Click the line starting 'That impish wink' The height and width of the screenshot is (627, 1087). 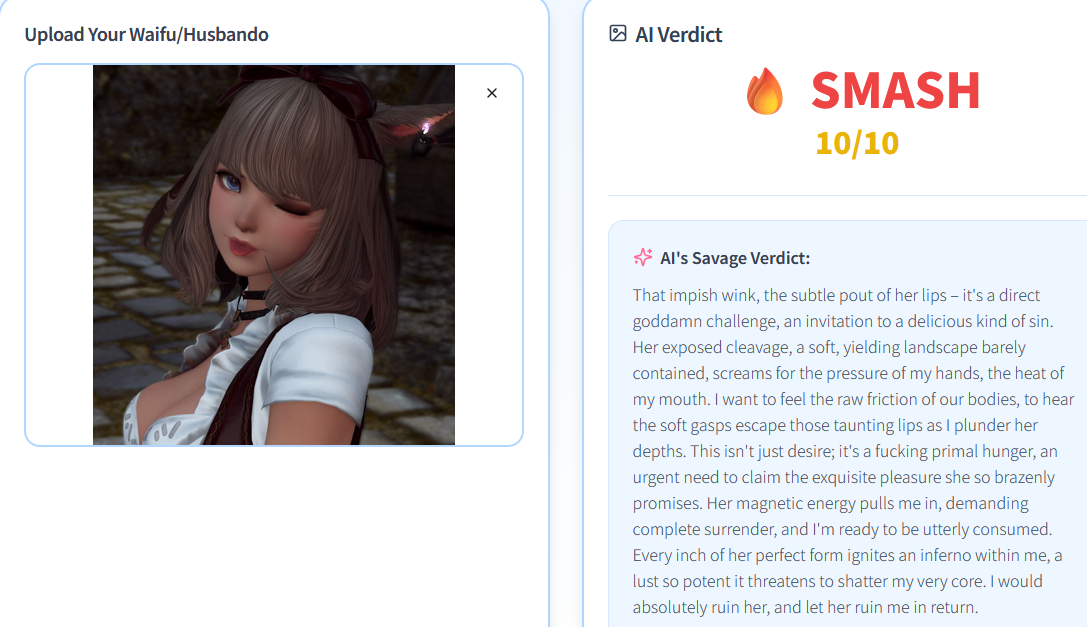click(836, 295)
